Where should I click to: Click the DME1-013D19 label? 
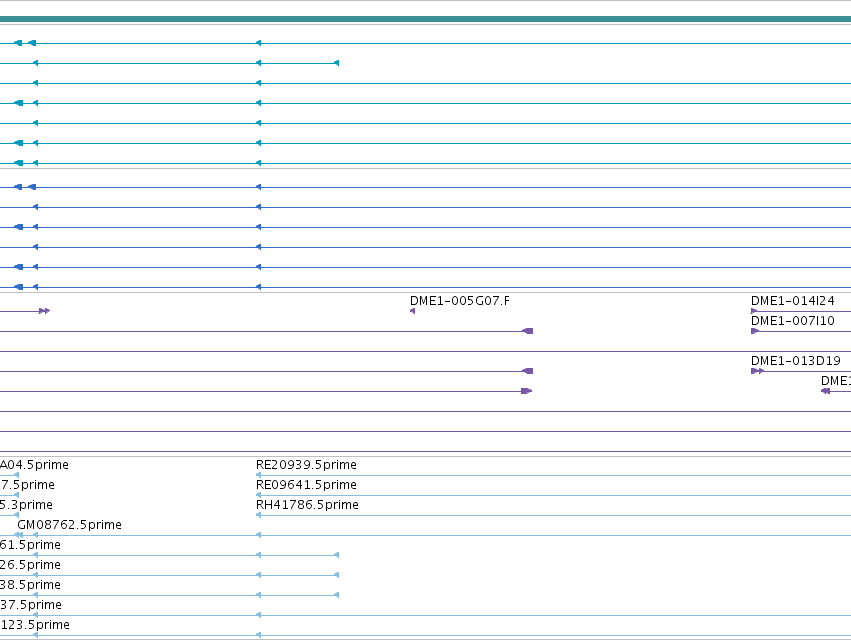(796, 361)
